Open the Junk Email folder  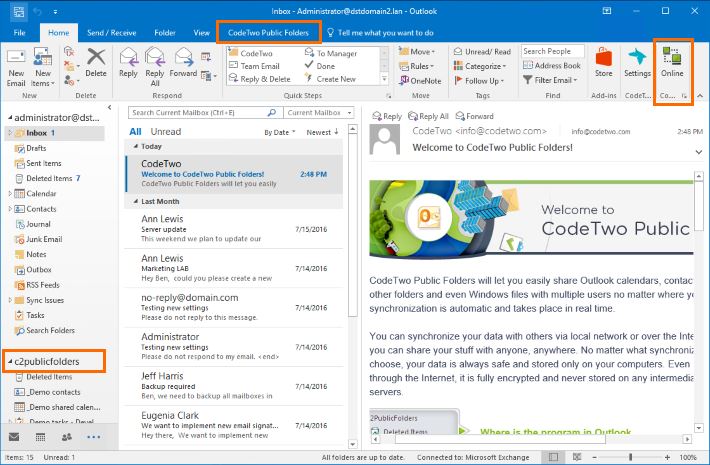tap(39, 239)
